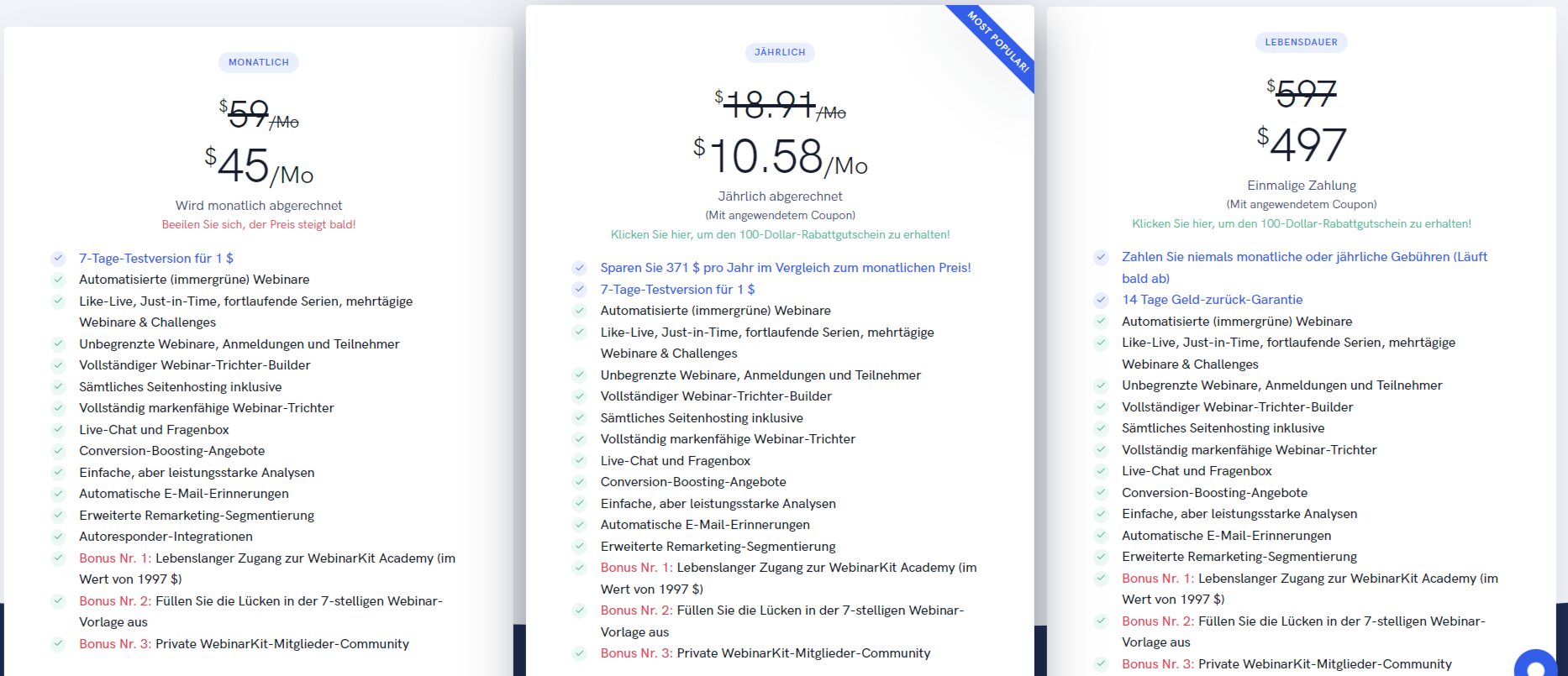Open the yearly plan 100-Dollar-Rabattgutschein link

(780, 235)
